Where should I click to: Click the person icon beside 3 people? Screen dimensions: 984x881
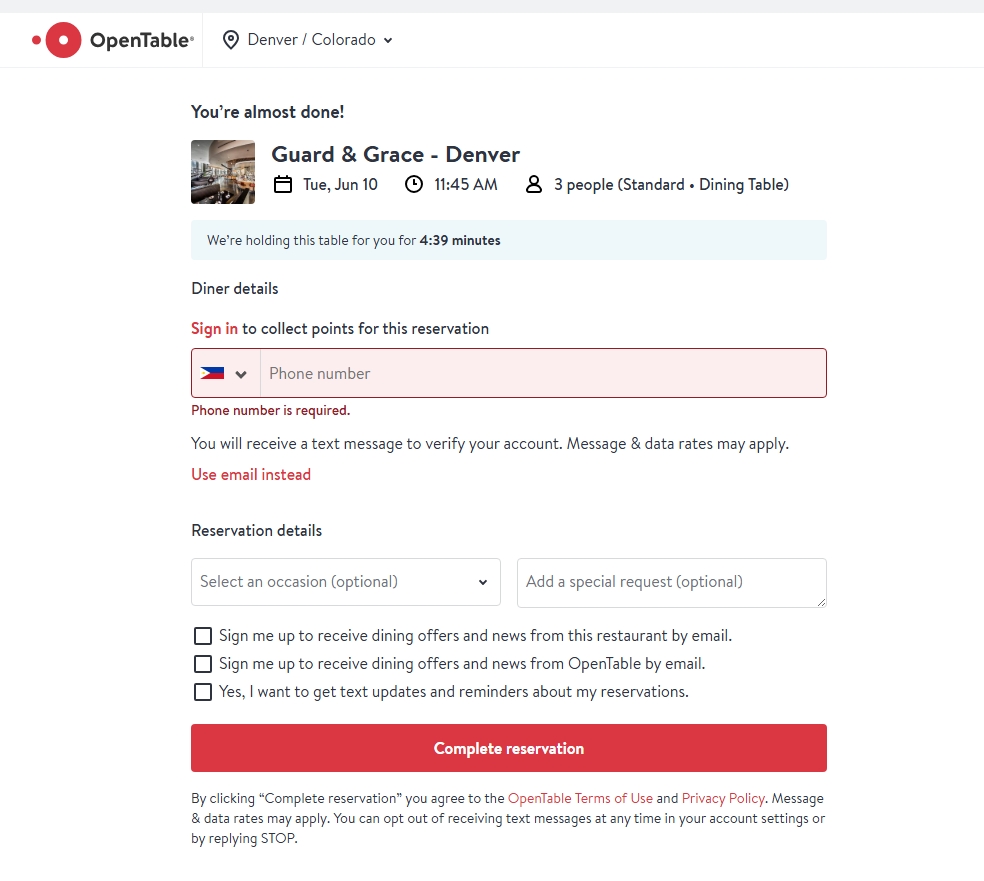point(533,184)
